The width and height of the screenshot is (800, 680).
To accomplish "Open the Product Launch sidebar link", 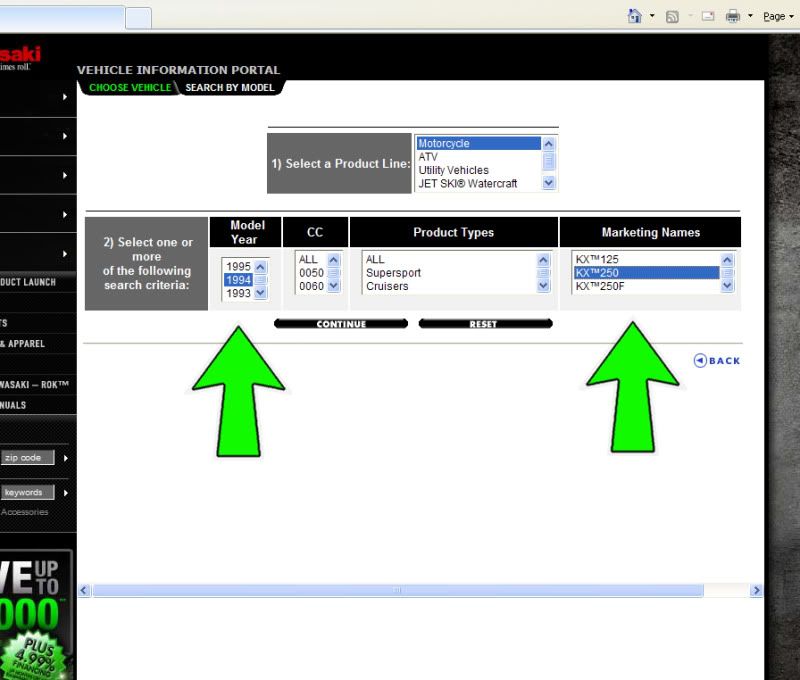I will coord(28,282).
